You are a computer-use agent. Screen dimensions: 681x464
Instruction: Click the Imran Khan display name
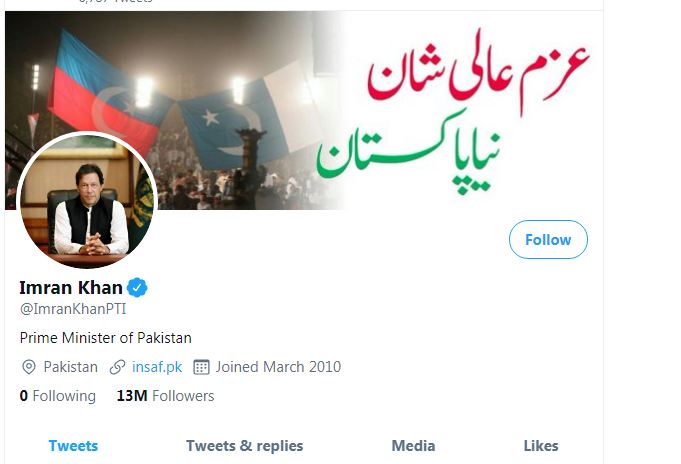[x=71, y=288]
